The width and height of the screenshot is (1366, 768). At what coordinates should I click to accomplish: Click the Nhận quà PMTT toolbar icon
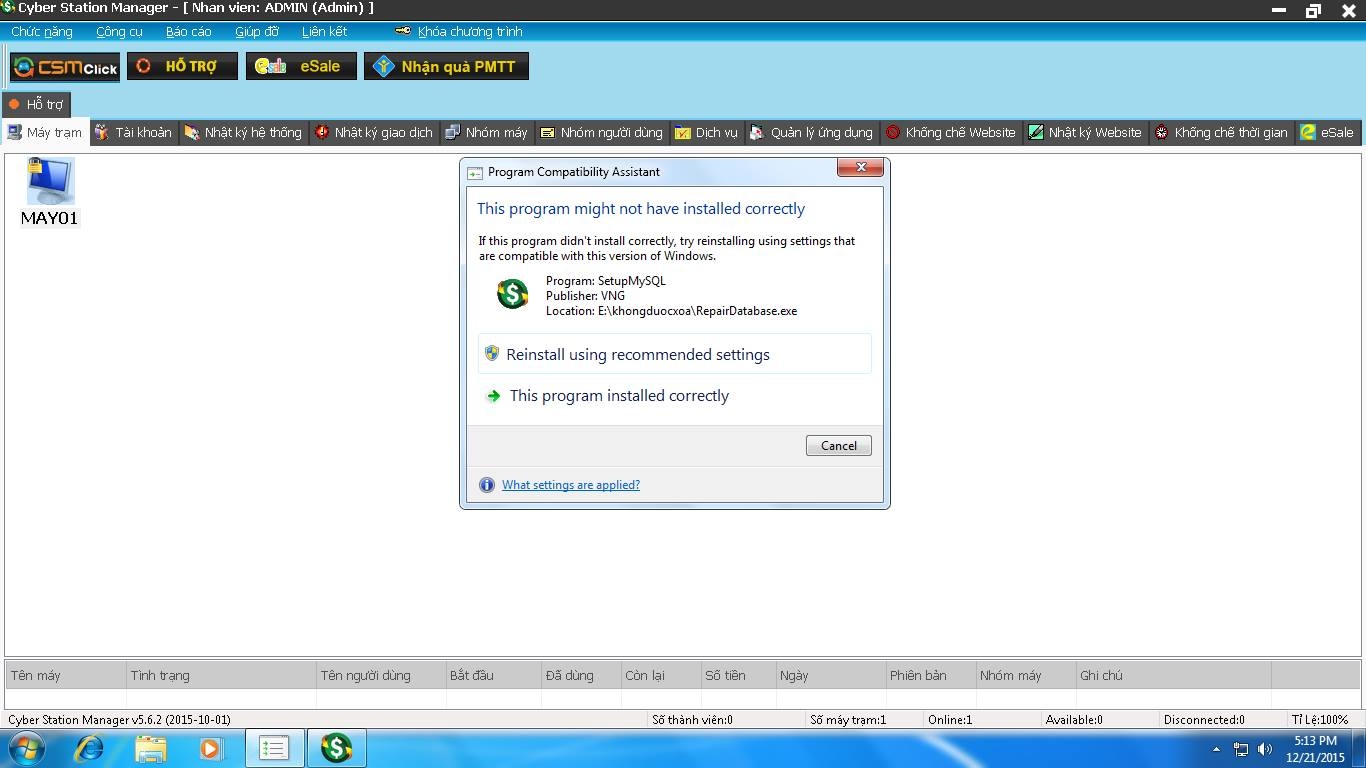coord(446,66)
